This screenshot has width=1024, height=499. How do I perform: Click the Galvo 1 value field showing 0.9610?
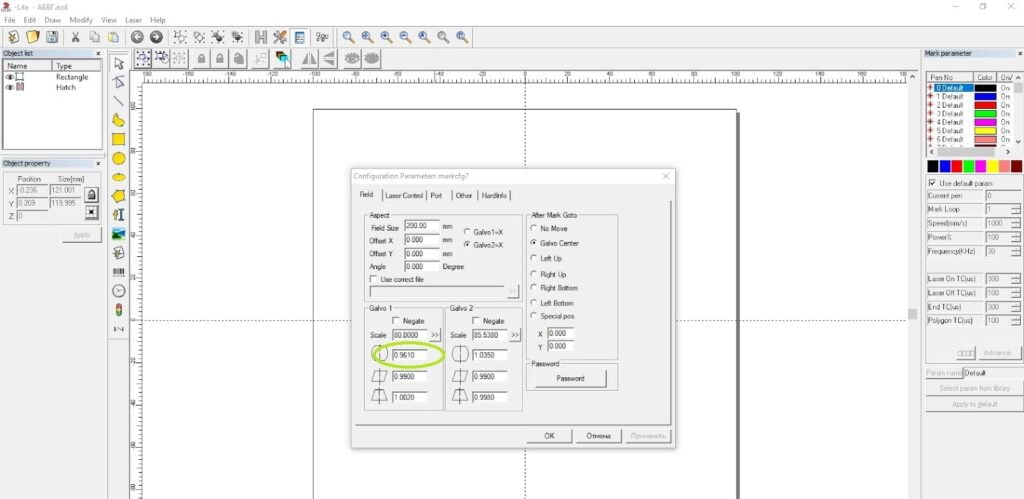[x=409, y=355]
